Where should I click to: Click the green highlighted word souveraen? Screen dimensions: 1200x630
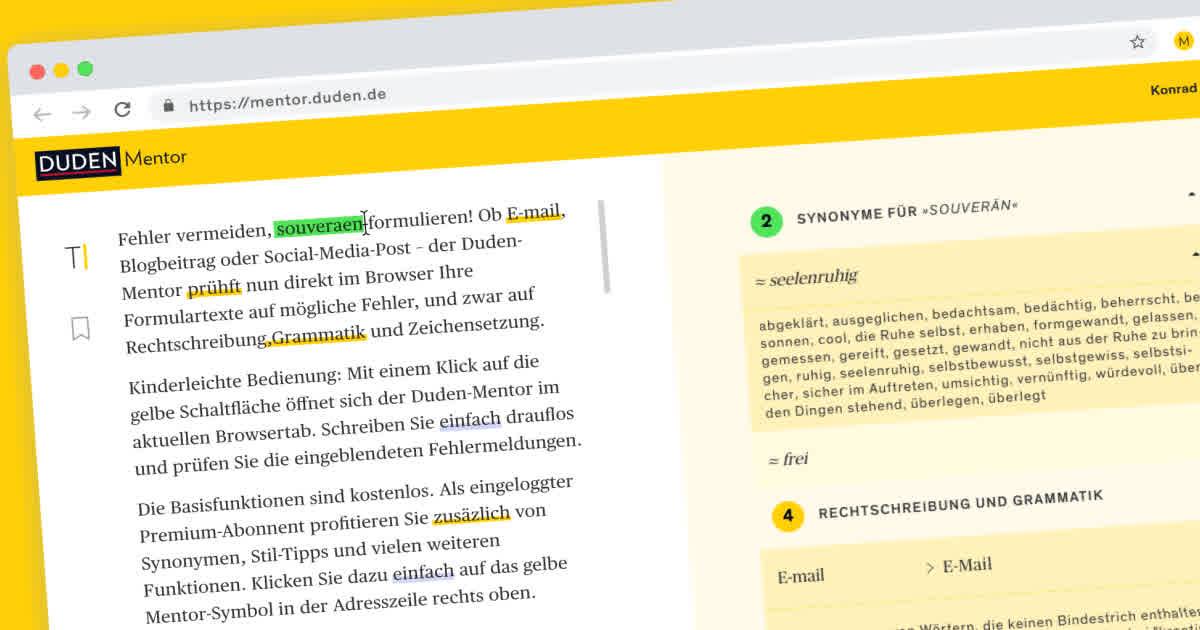(320, 228)
